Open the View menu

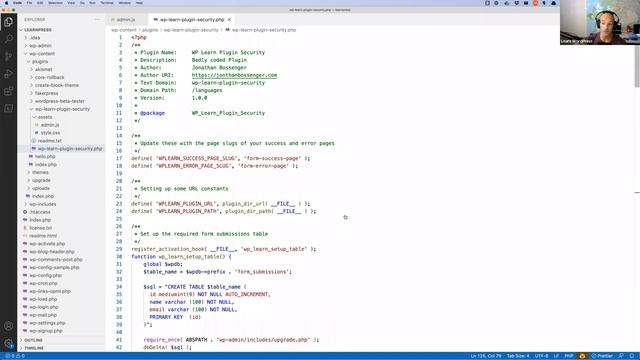coord(71,3)
